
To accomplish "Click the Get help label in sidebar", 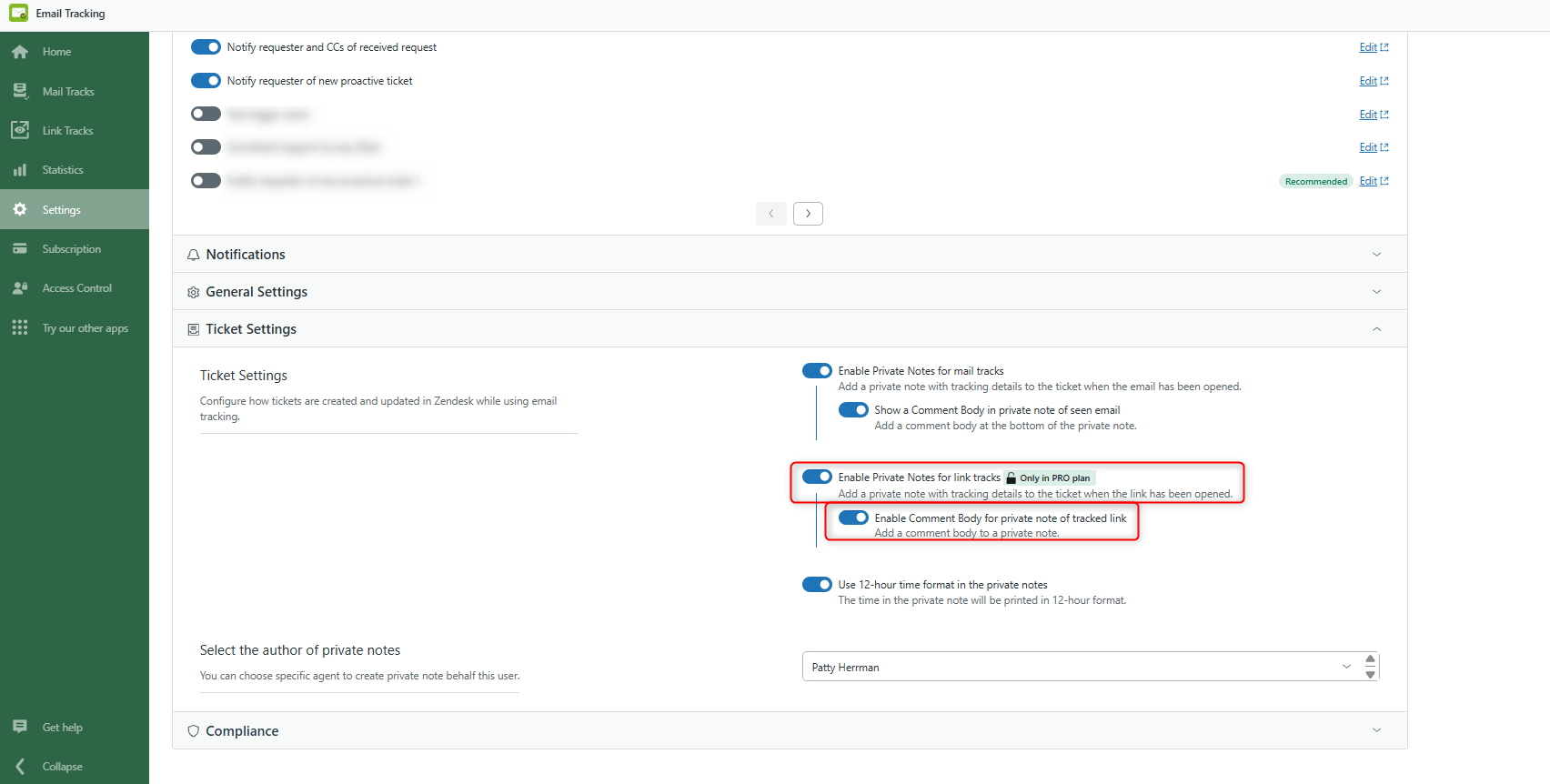I will 63,728.
